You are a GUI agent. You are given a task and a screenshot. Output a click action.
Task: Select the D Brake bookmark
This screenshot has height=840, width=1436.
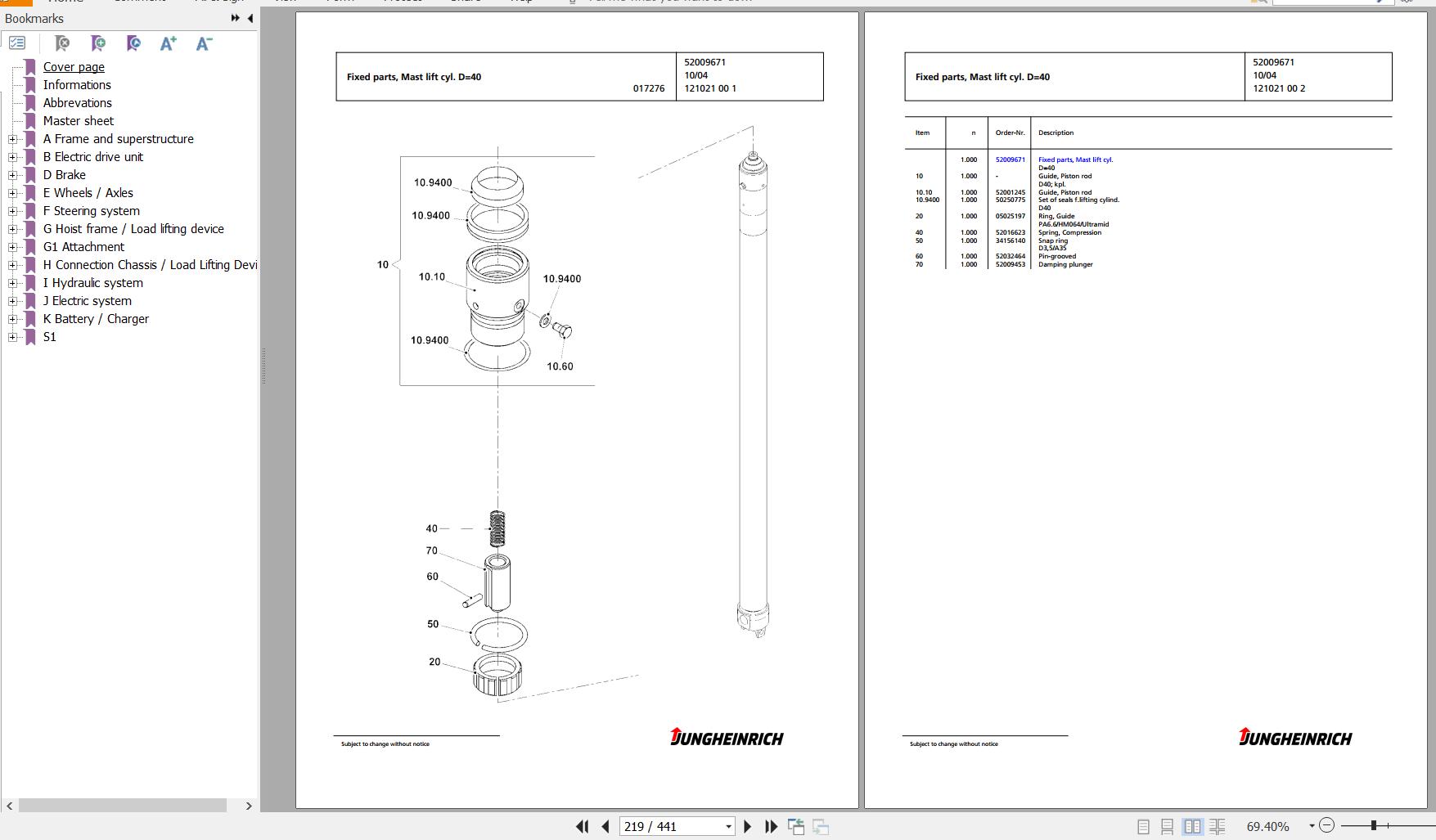click(65, 175)
